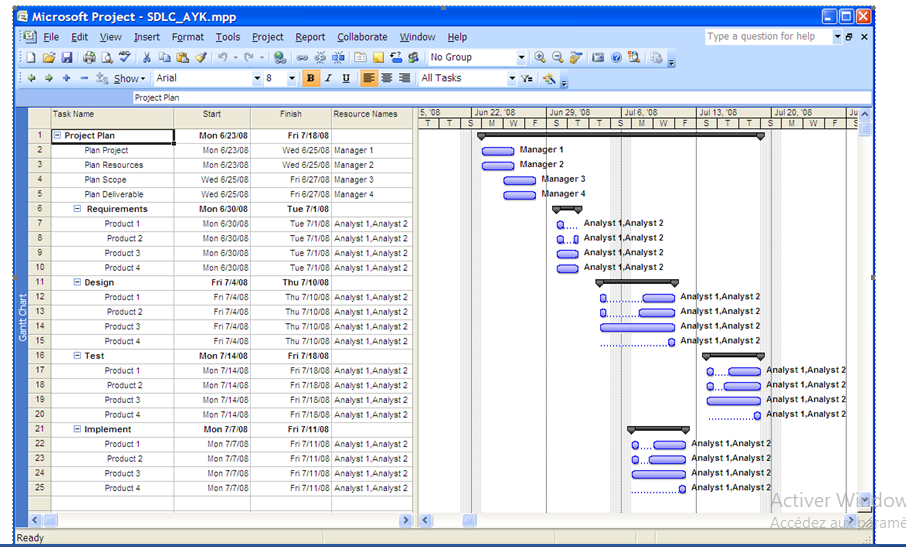
Task: Outdent the task with the left green arrow
Action: (x=31, y=78)
